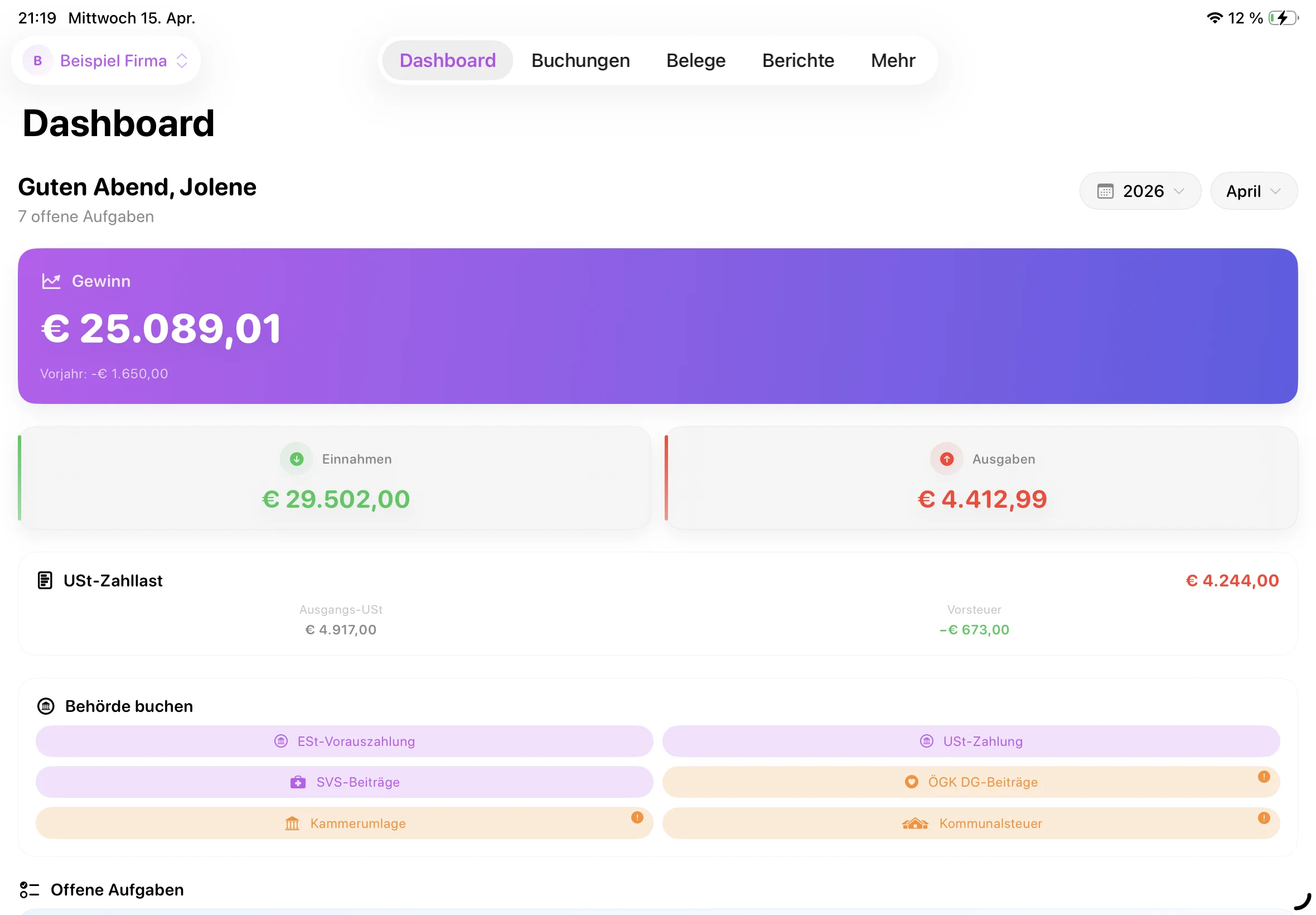Screen dimensions: 1316x915
Task: Switch to the Buchungen tab
Action: pyautogui.click(x=580, y=60)
